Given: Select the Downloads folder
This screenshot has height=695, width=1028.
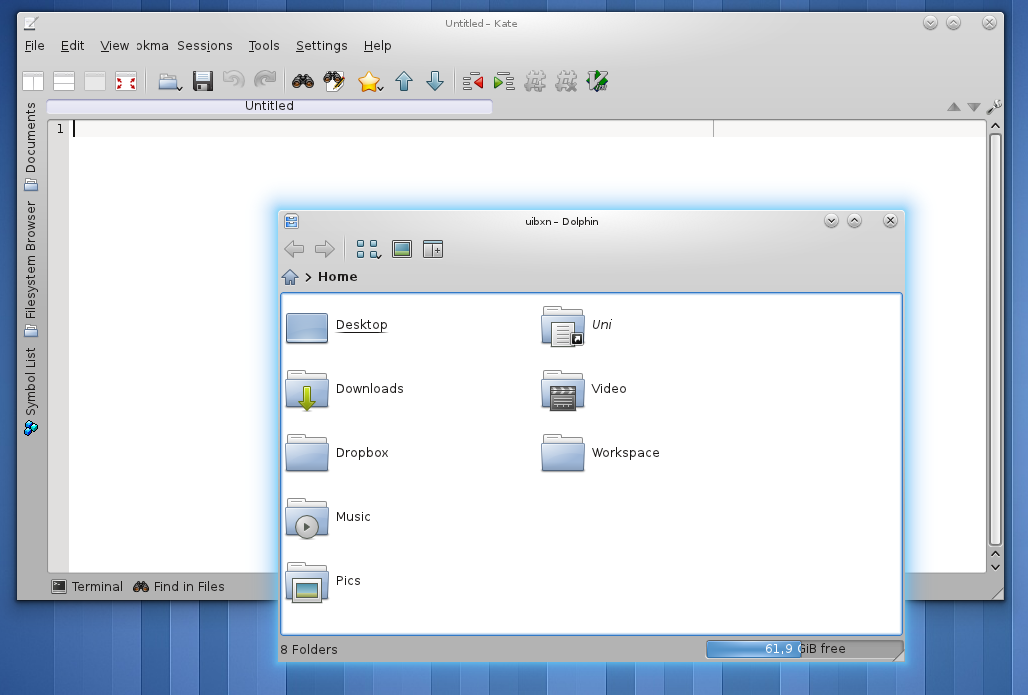Looking at the screenshot, I should pyautogui.click(x=345, y=389).
